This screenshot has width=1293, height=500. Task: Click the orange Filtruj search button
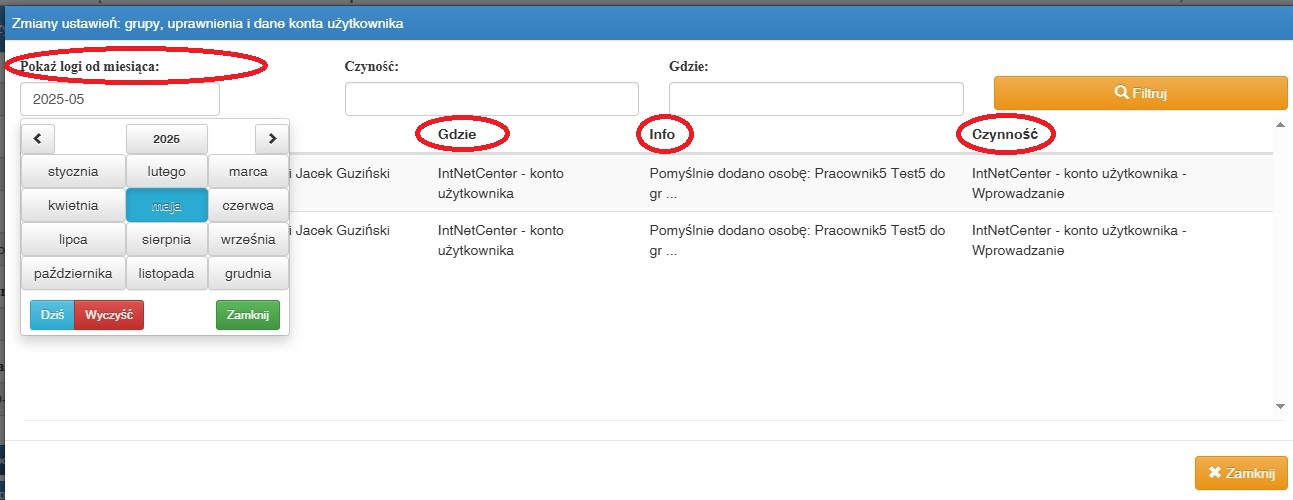pos(1140,93)
